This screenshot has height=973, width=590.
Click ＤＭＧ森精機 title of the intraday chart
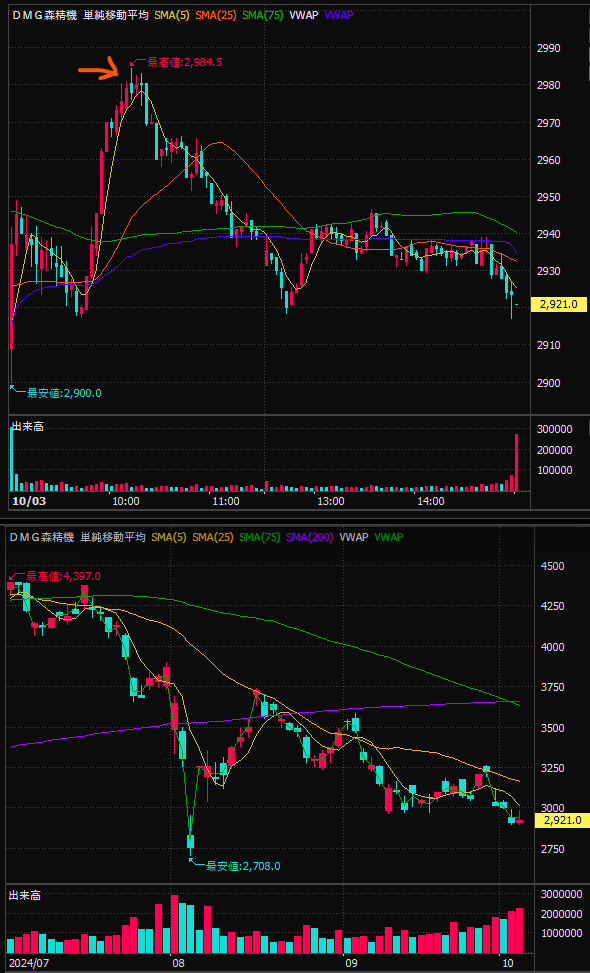coord(43,16)
